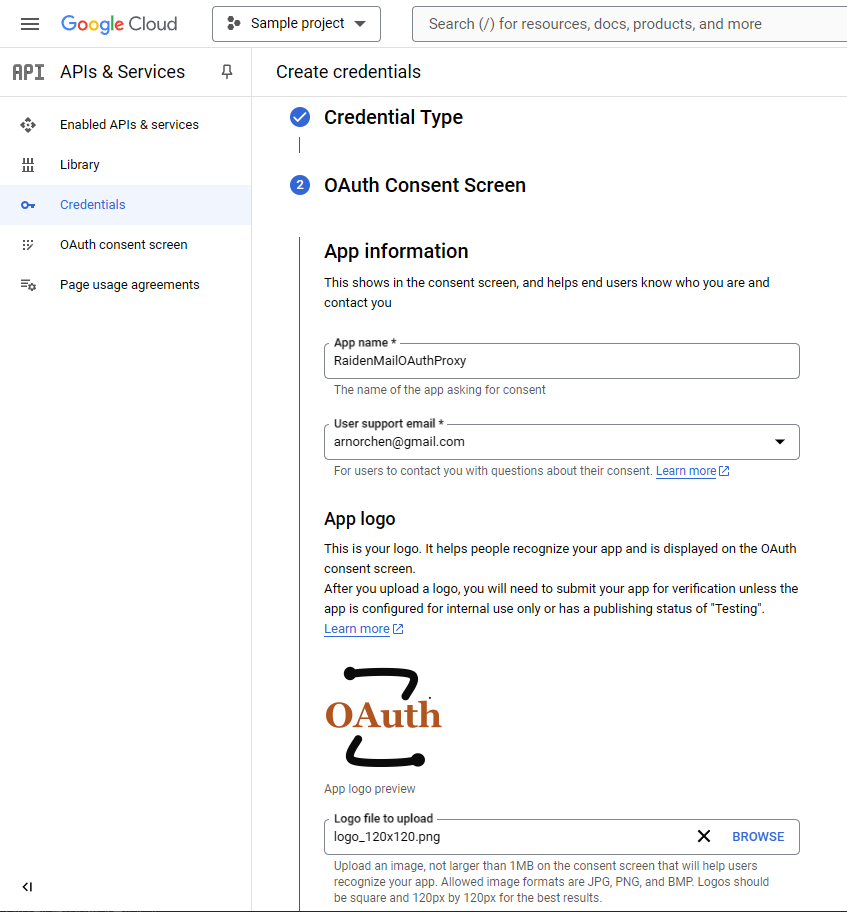Screen dimensions: 847x912
Task: Open the hamburger navigation menu
Action: 30,24
